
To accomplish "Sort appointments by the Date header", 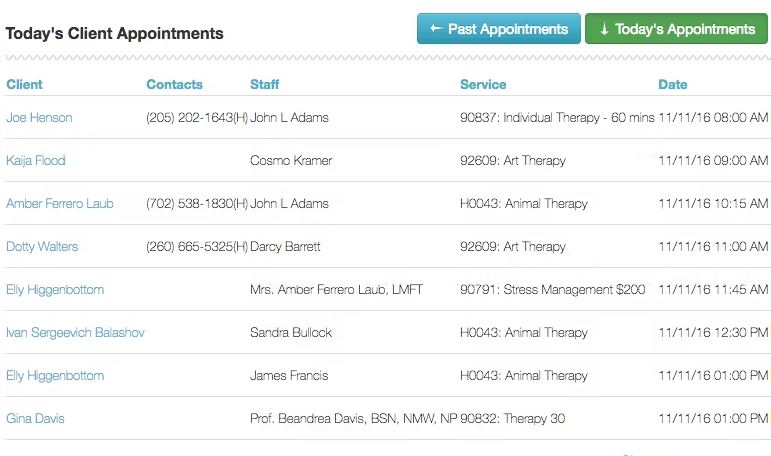I will 673,84.
